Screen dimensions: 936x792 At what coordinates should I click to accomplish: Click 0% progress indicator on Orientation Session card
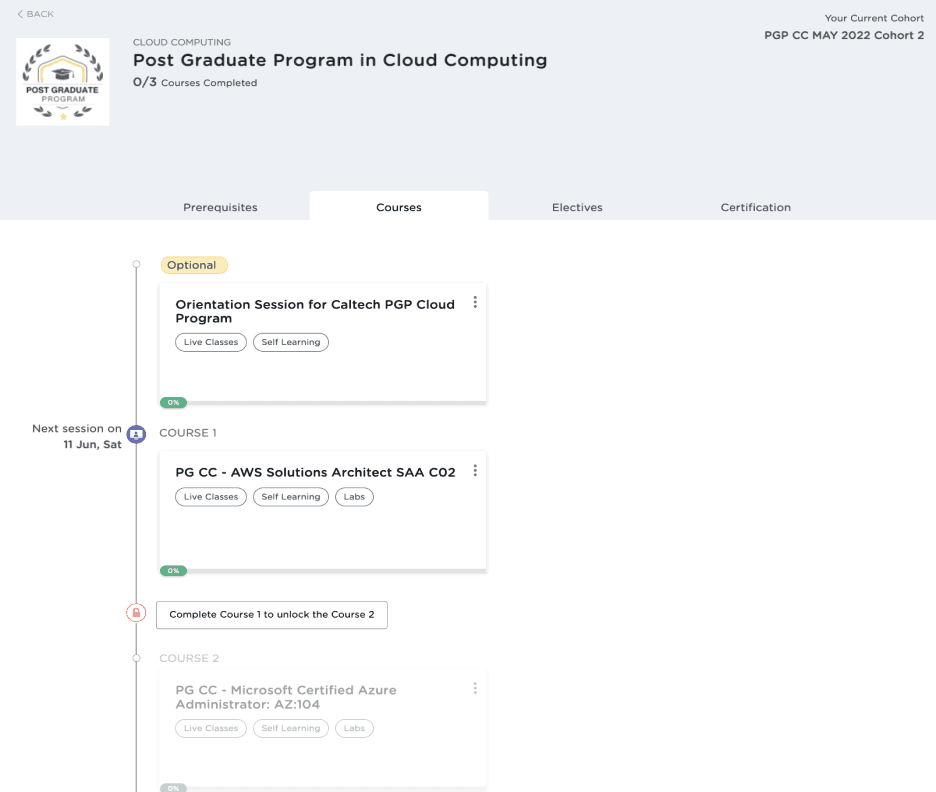(x=173, y=403)
